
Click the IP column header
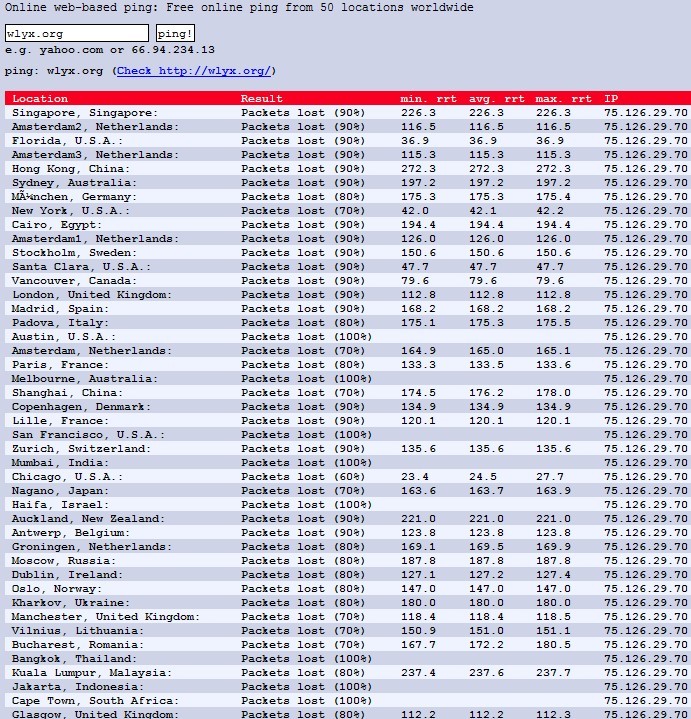[x=611, y=99]
